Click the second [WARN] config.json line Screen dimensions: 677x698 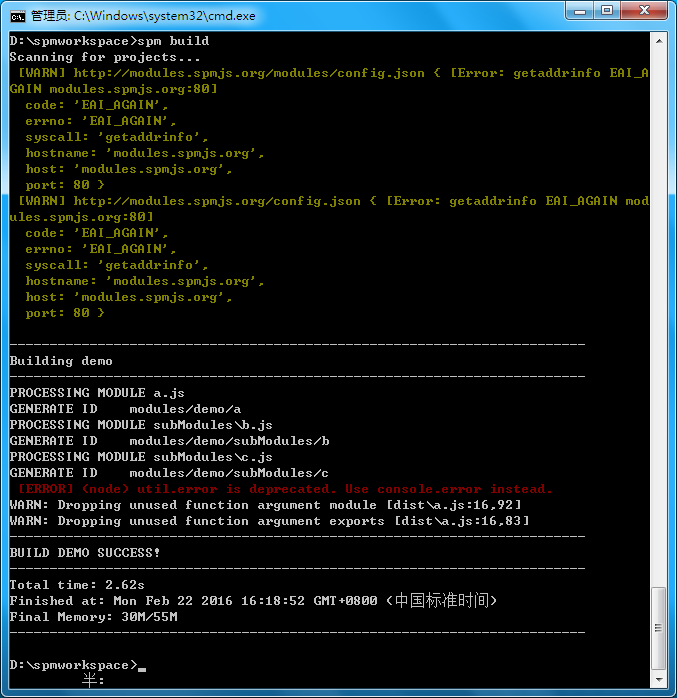tap(333, 201)
